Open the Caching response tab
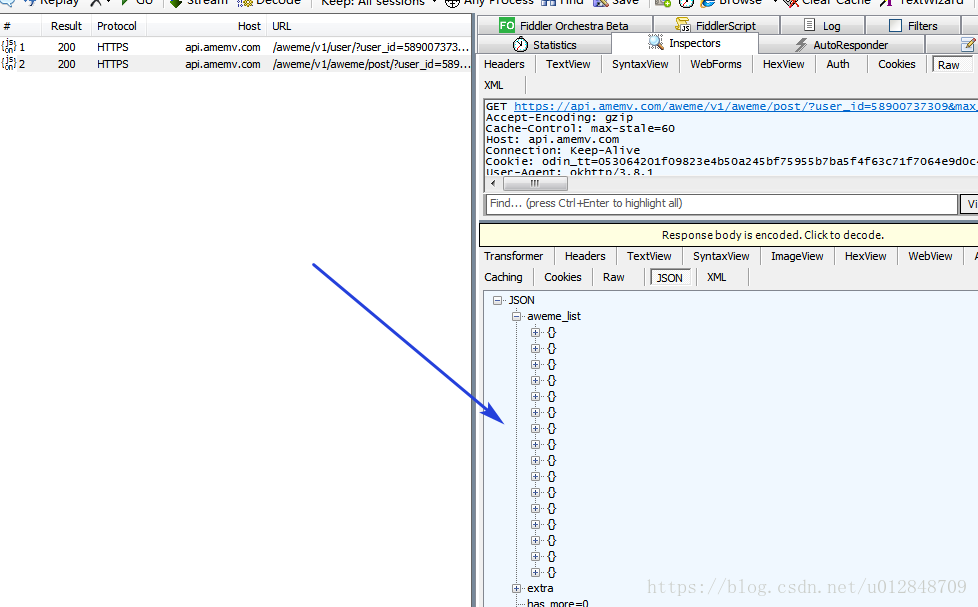The image size is (978, 607). coord(503,277)
